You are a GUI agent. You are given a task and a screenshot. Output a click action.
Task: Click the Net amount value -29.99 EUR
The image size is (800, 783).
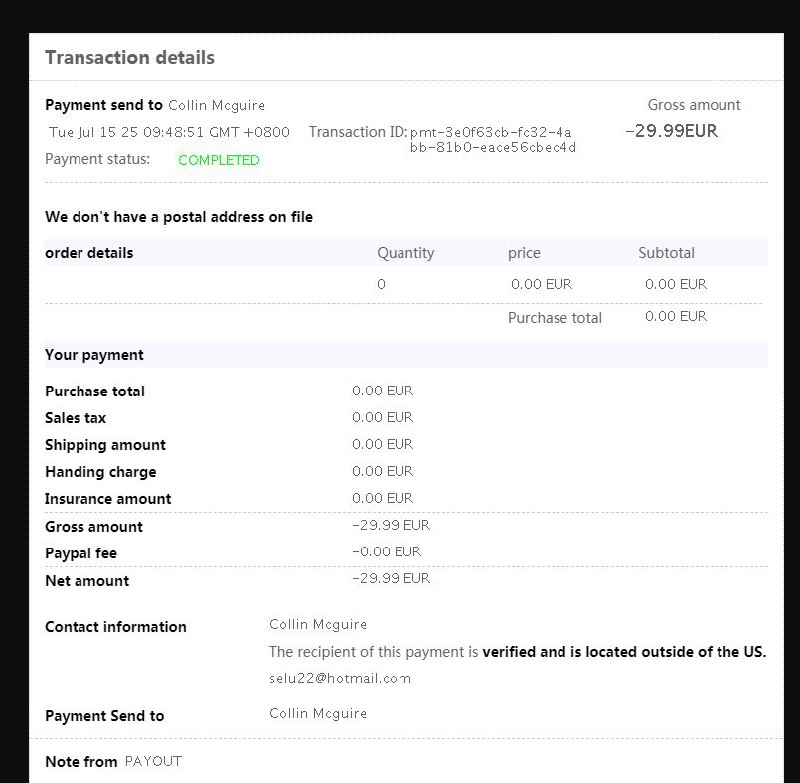391,578
